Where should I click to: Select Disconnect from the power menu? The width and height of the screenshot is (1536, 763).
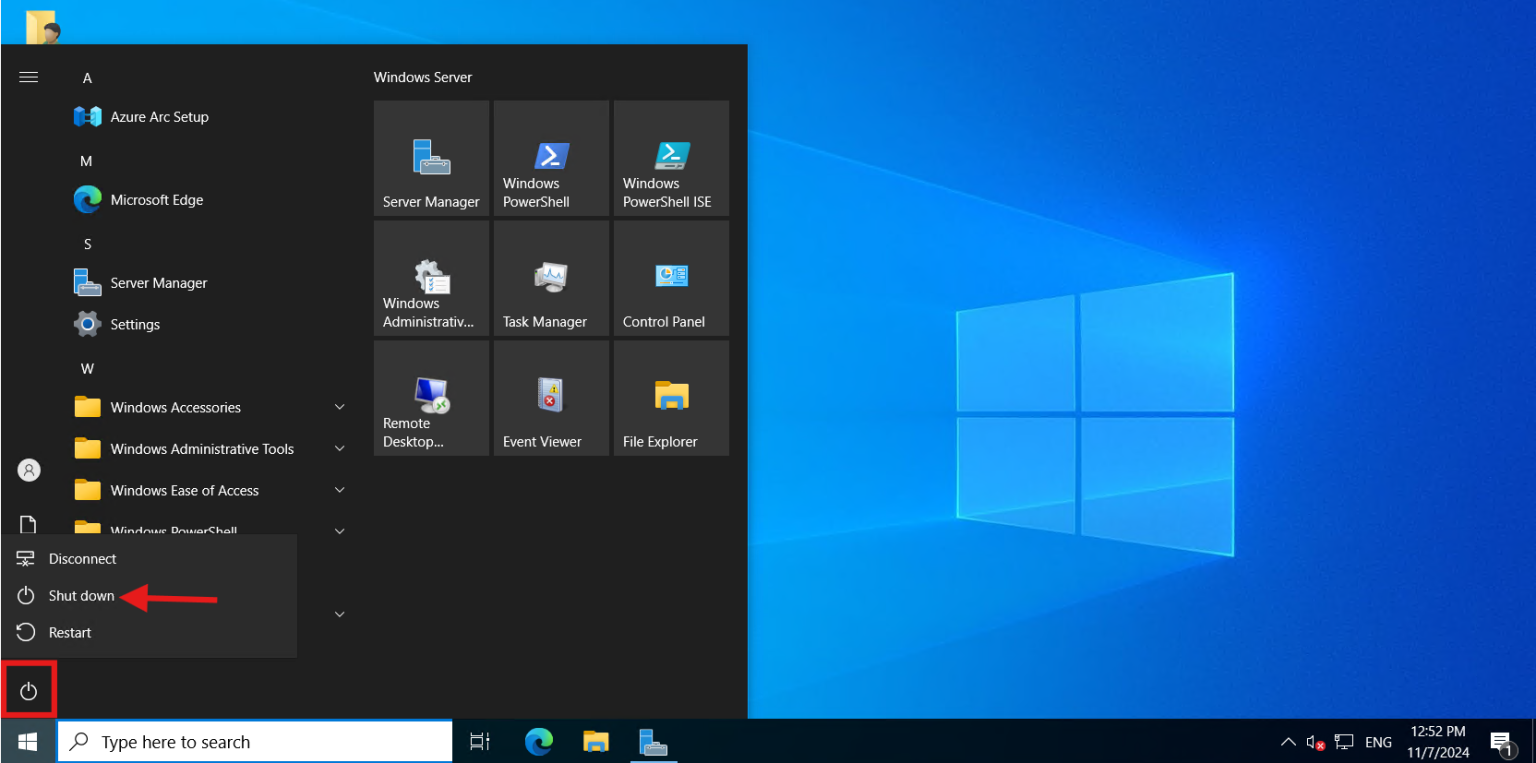click(82, 558)
